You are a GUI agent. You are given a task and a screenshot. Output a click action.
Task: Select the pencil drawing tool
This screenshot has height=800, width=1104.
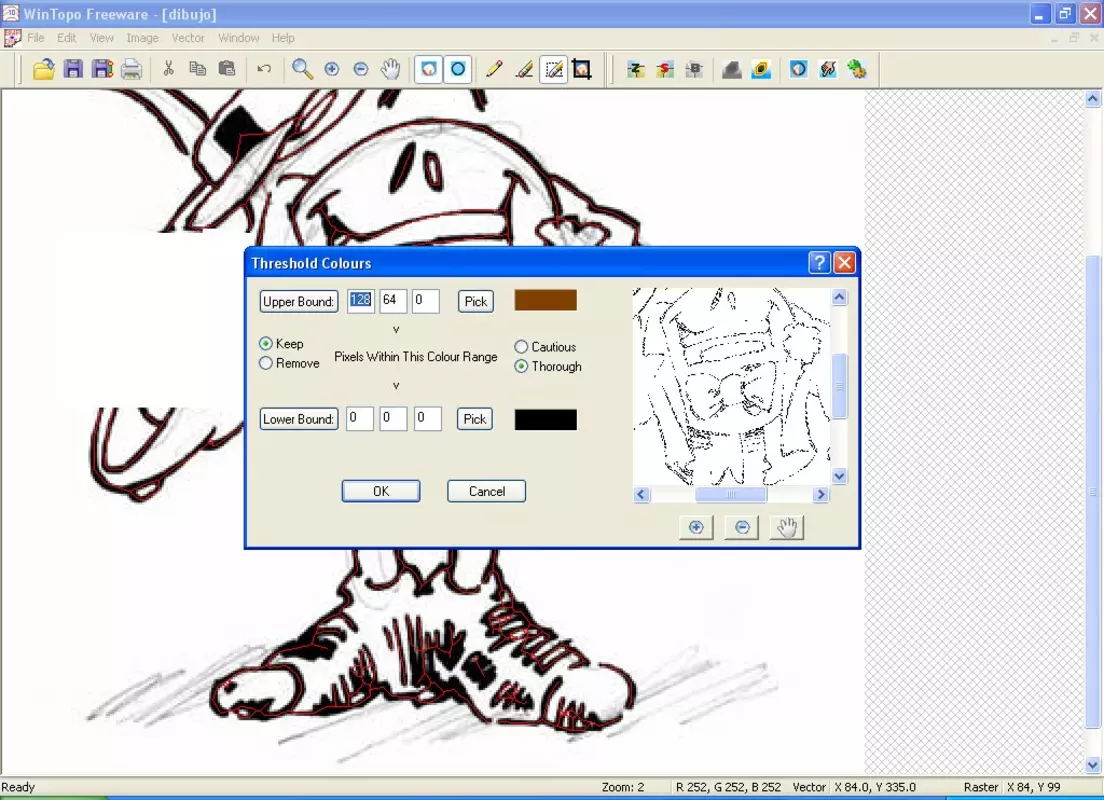click(494, 69)
